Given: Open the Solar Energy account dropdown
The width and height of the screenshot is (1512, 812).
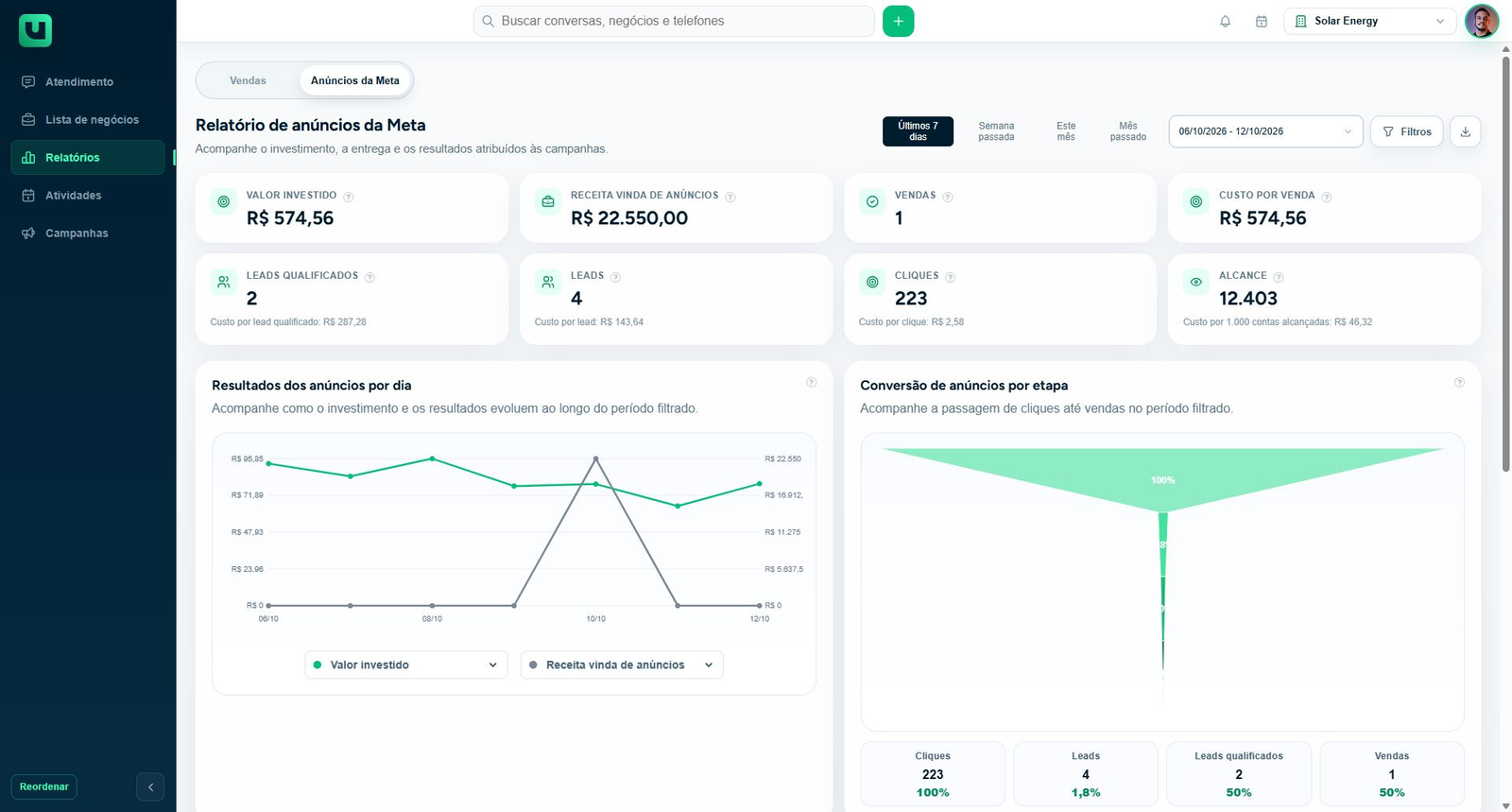Looking at the screenshot, I should (1370, 21).
